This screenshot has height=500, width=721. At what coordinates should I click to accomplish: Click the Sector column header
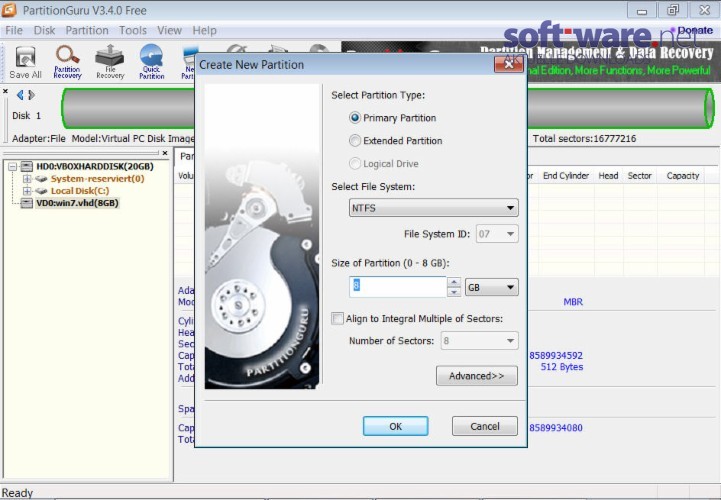(x=640, y=176)
